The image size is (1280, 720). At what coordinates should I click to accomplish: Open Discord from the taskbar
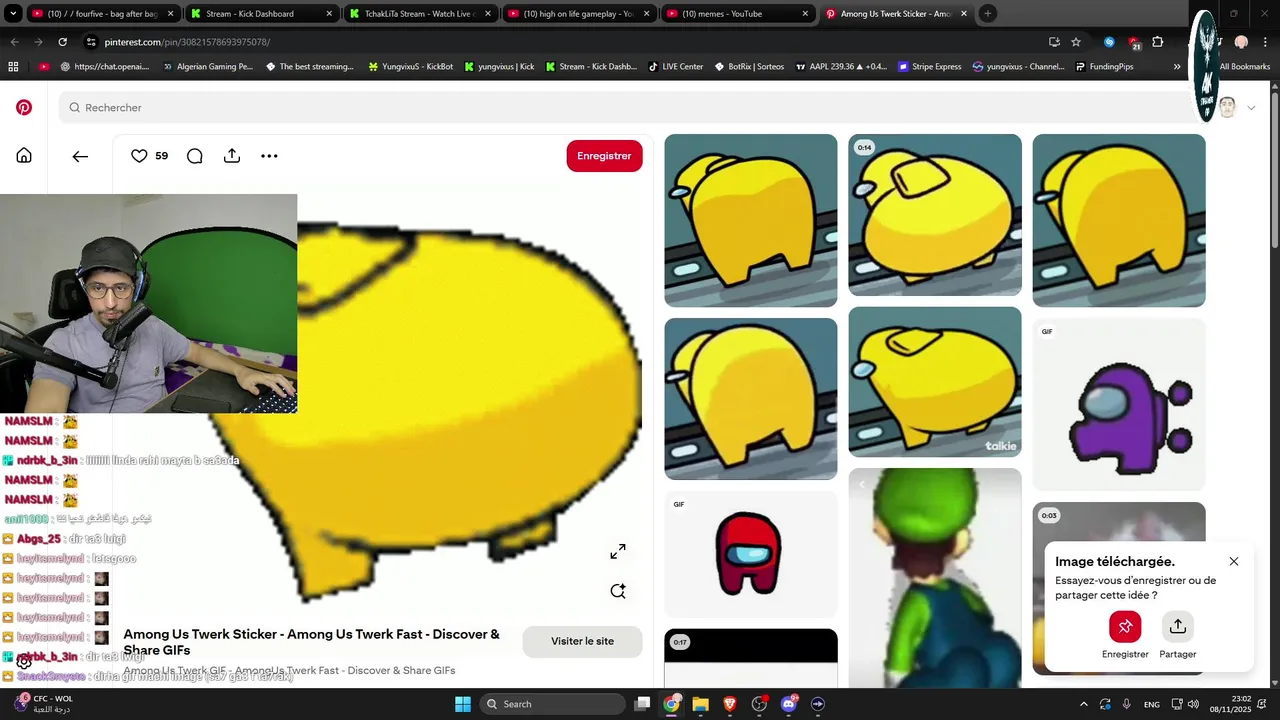[789, 704]
